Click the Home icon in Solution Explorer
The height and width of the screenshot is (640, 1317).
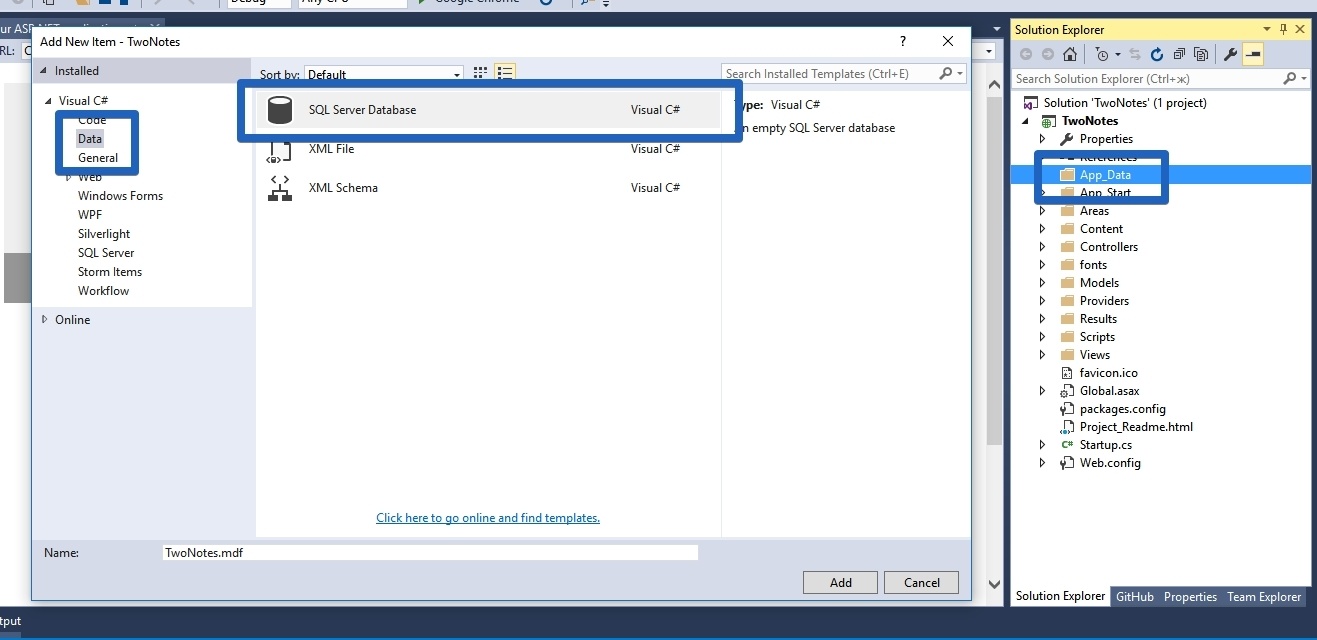pyautogui.click(x=1070, y=54)
